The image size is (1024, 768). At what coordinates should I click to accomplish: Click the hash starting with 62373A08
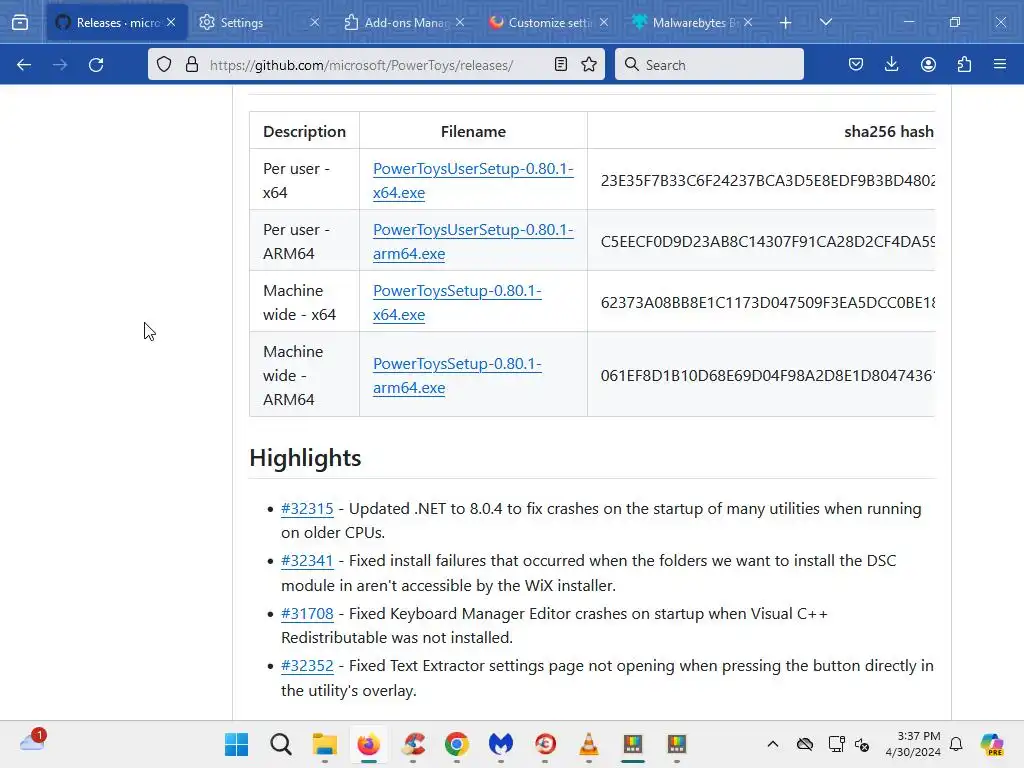tap(767, 302)
